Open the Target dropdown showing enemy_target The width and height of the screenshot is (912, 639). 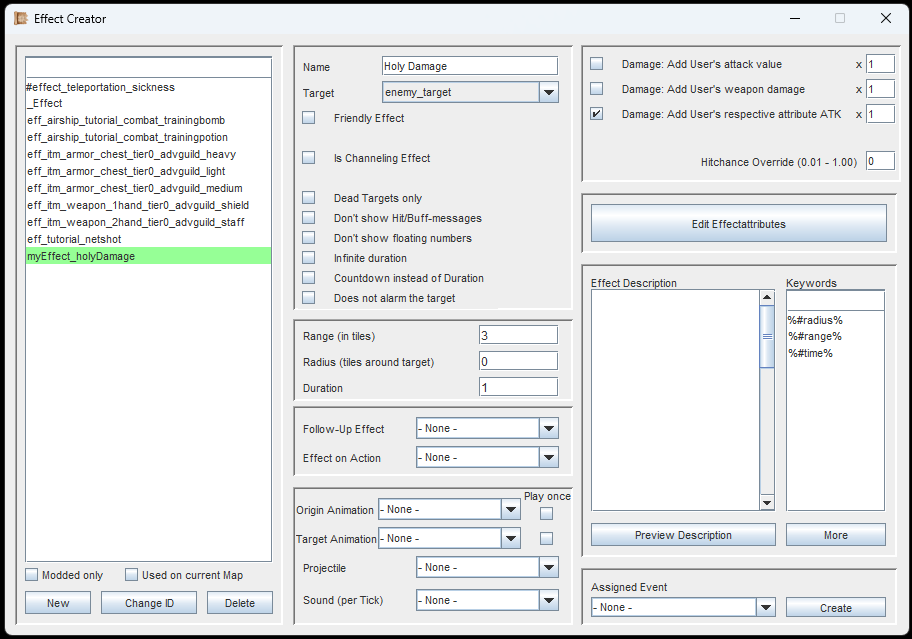click(x=548, y=93)
